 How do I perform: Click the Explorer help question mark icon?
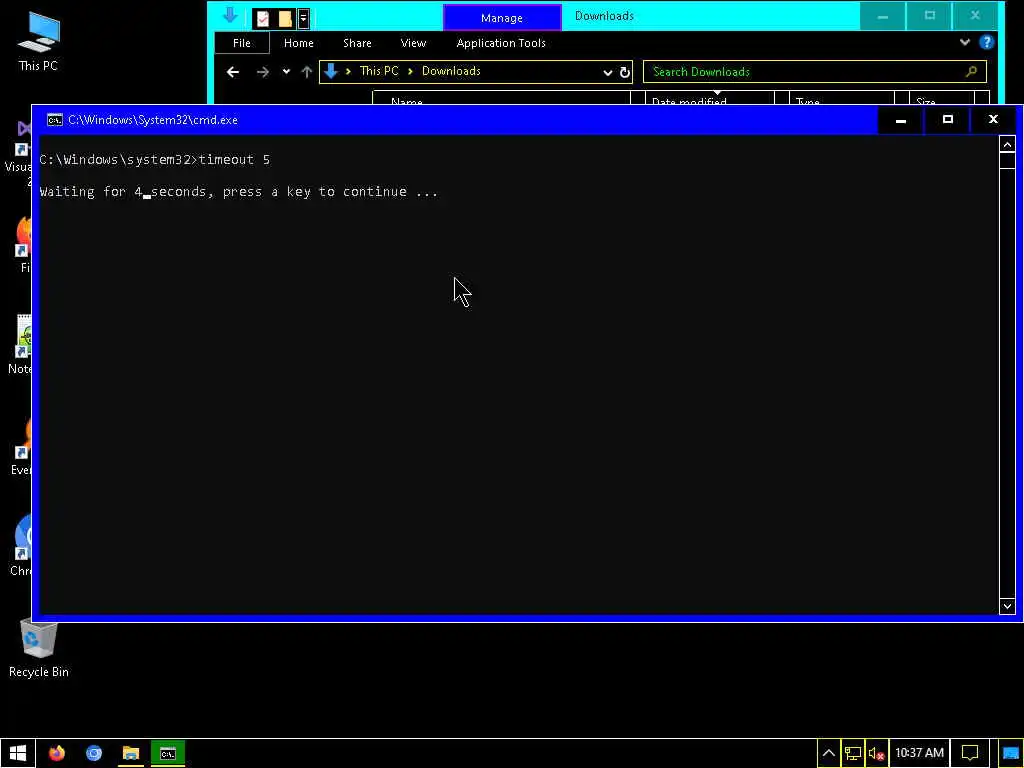986,42
